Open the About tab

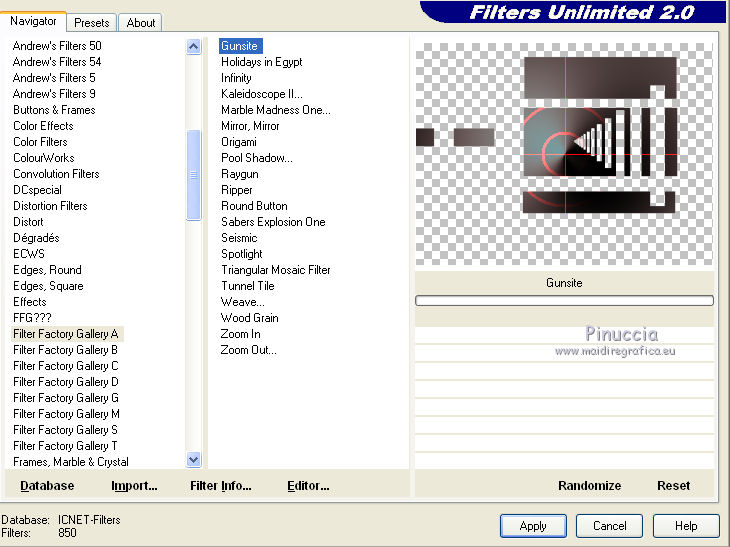click(x=141, y=23)
